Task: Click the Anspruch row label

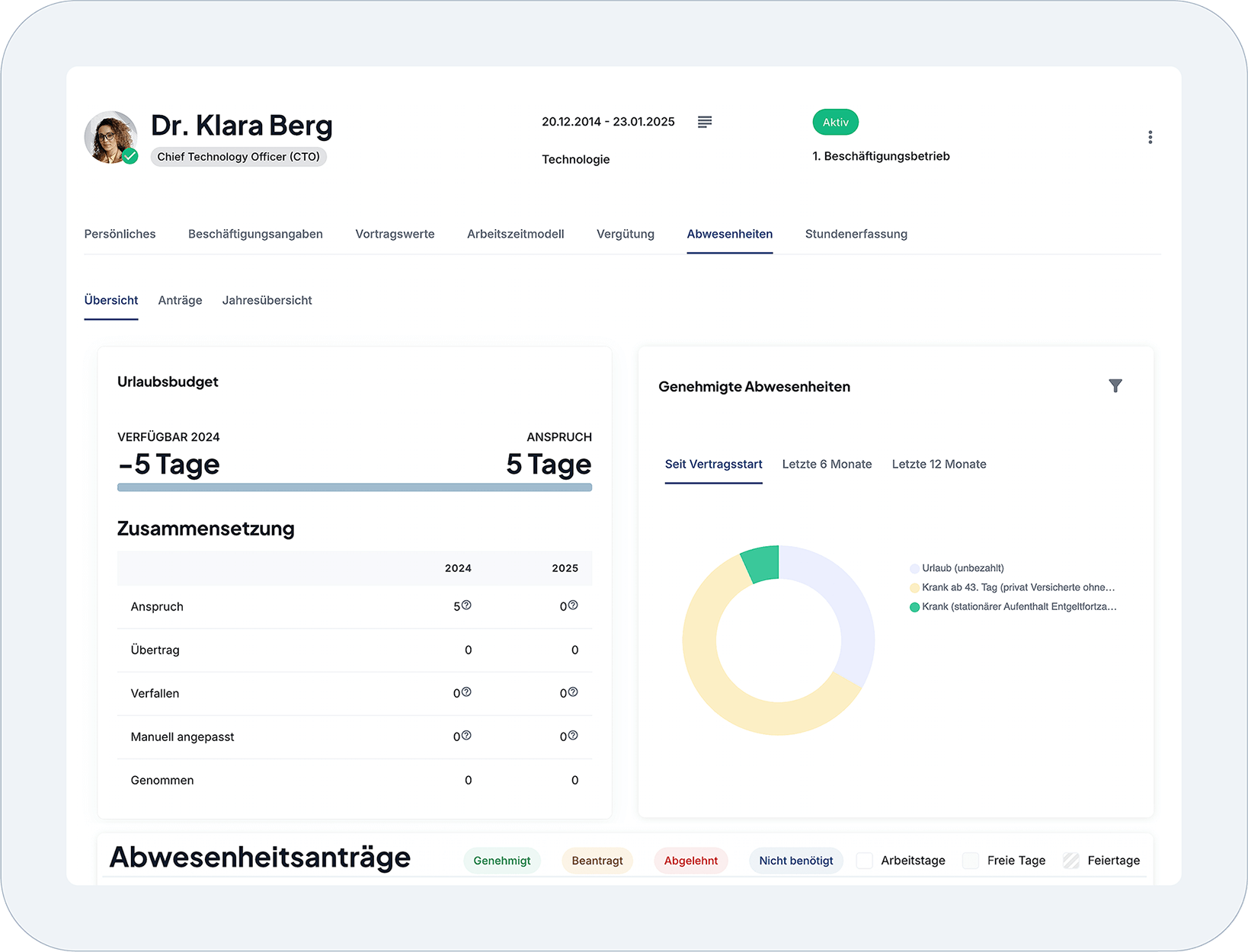Action: 157,607
